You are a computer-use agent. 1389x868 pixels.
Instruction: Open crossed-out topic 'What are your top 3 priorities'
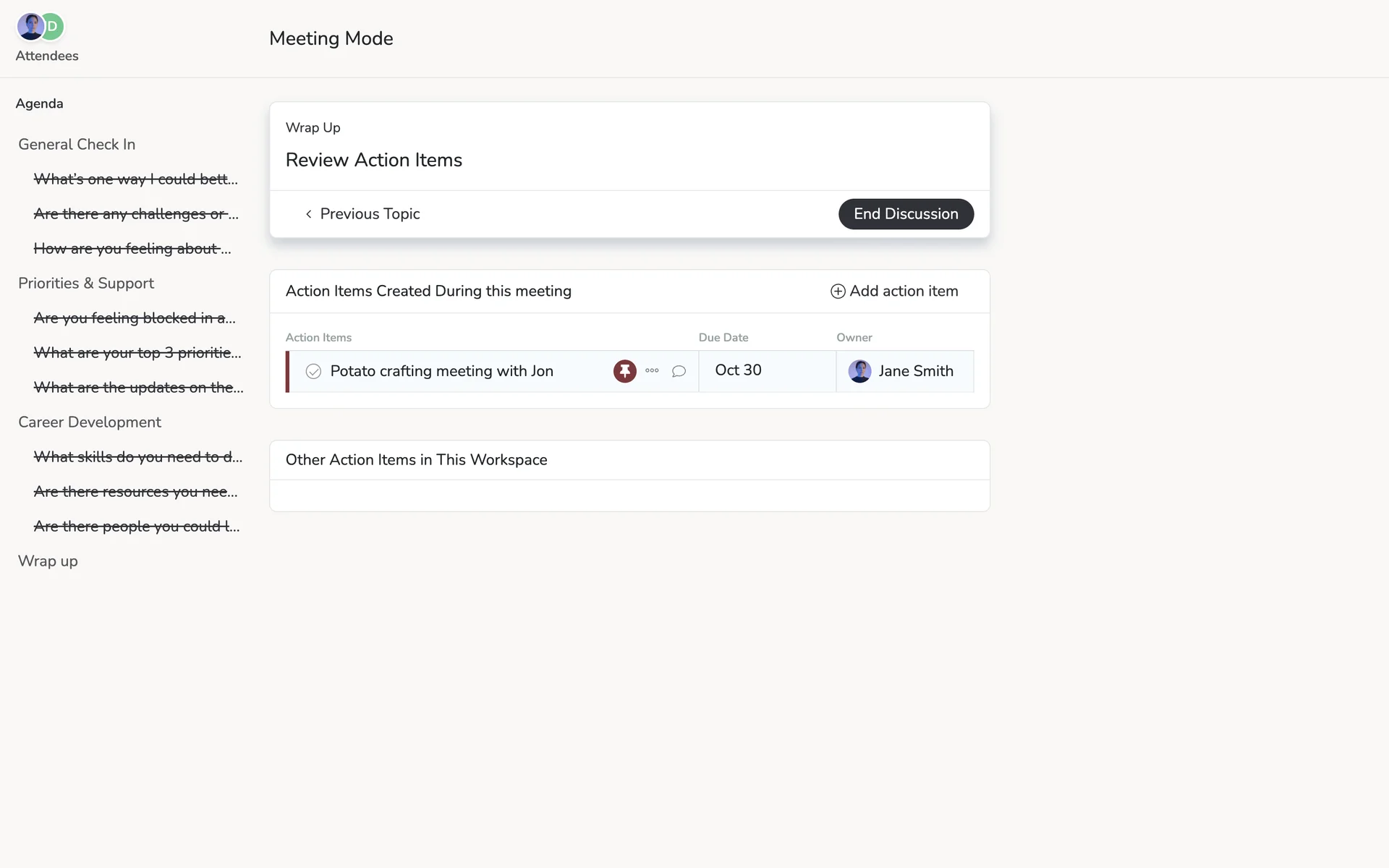[x=137, y=353]
